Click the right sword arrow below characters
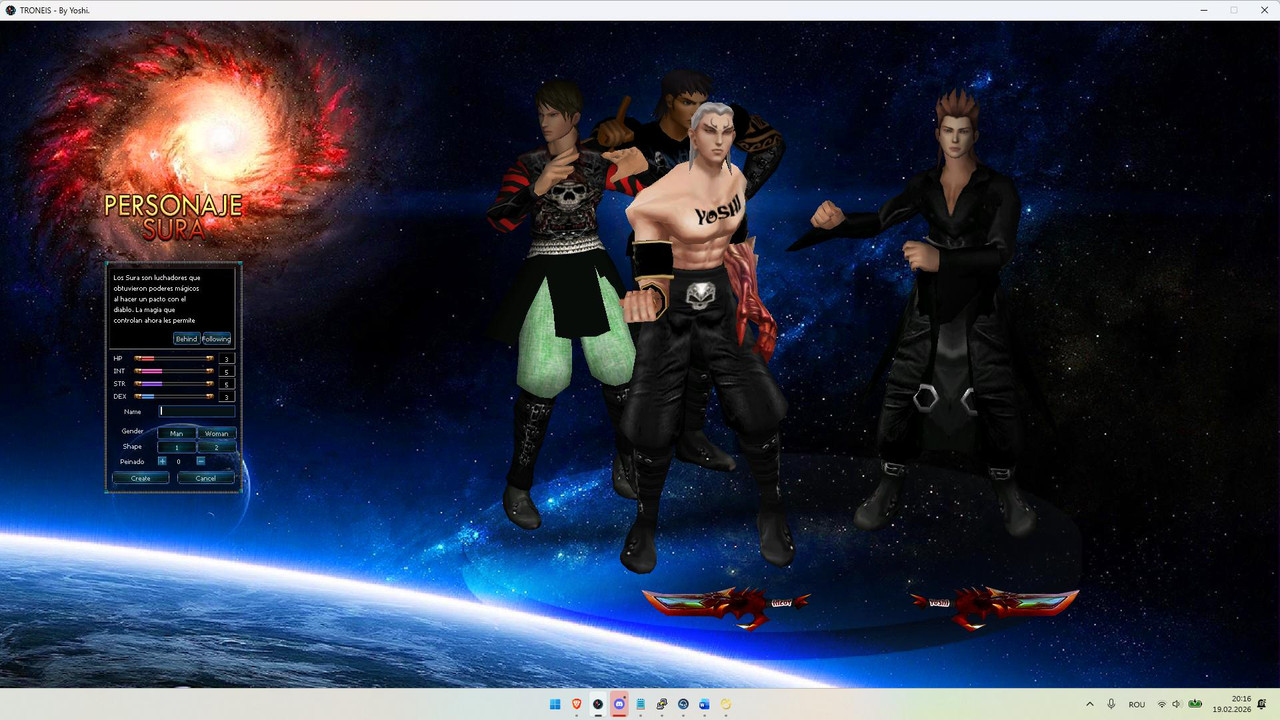This screenshot has width=1280, height=720. tap(994, 606)
